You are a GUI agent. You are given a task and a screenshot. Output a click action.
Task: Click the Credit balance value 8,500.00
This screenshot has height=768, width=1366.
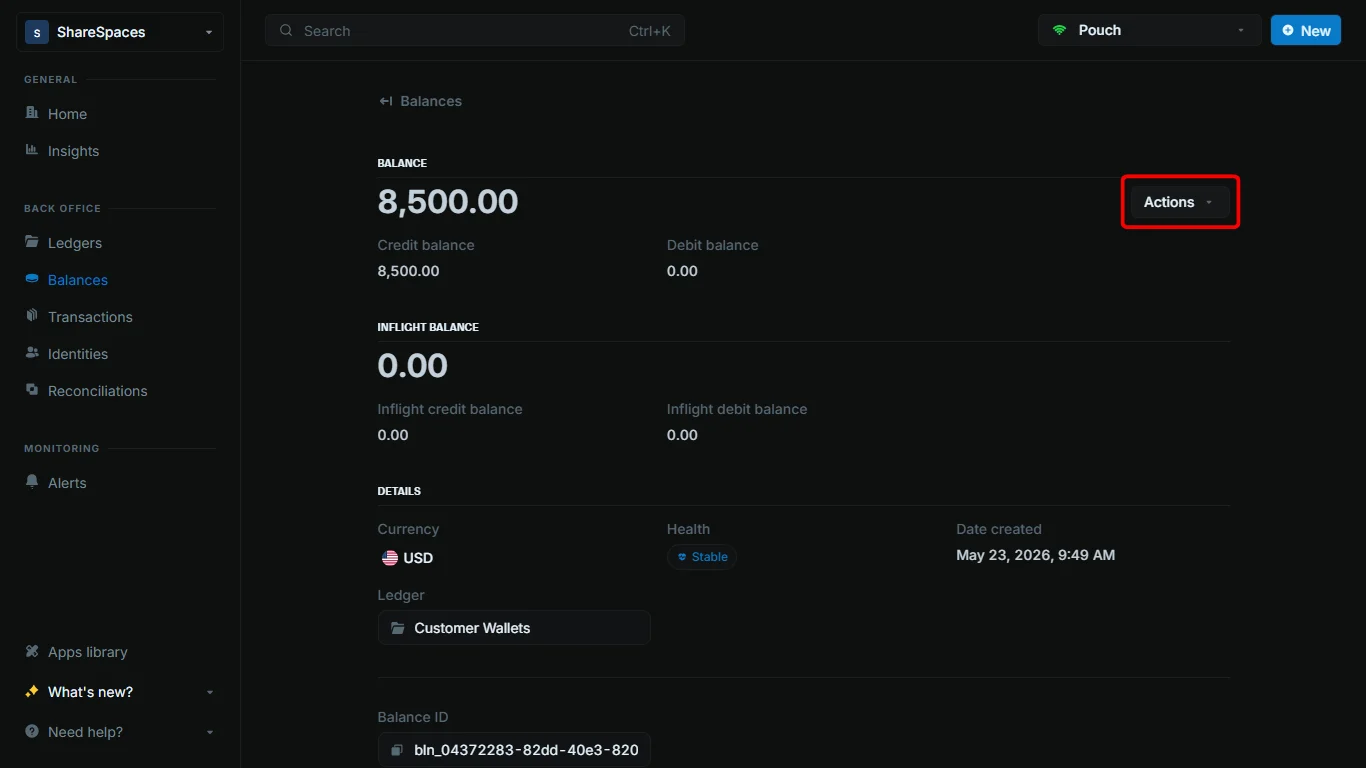408,271
